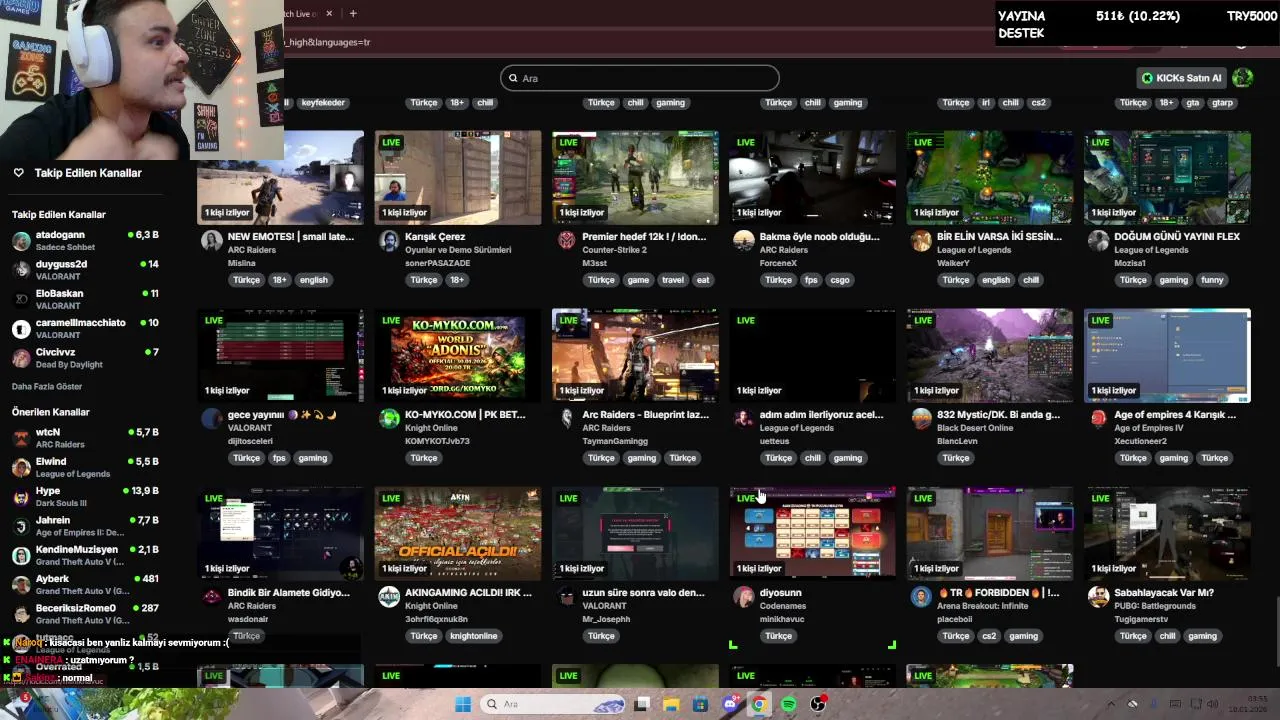The width and height of the screenshot is (1280, 720).
Task: Open Elwind's avatar in recommended channels
Action: (x=21, y=467)
